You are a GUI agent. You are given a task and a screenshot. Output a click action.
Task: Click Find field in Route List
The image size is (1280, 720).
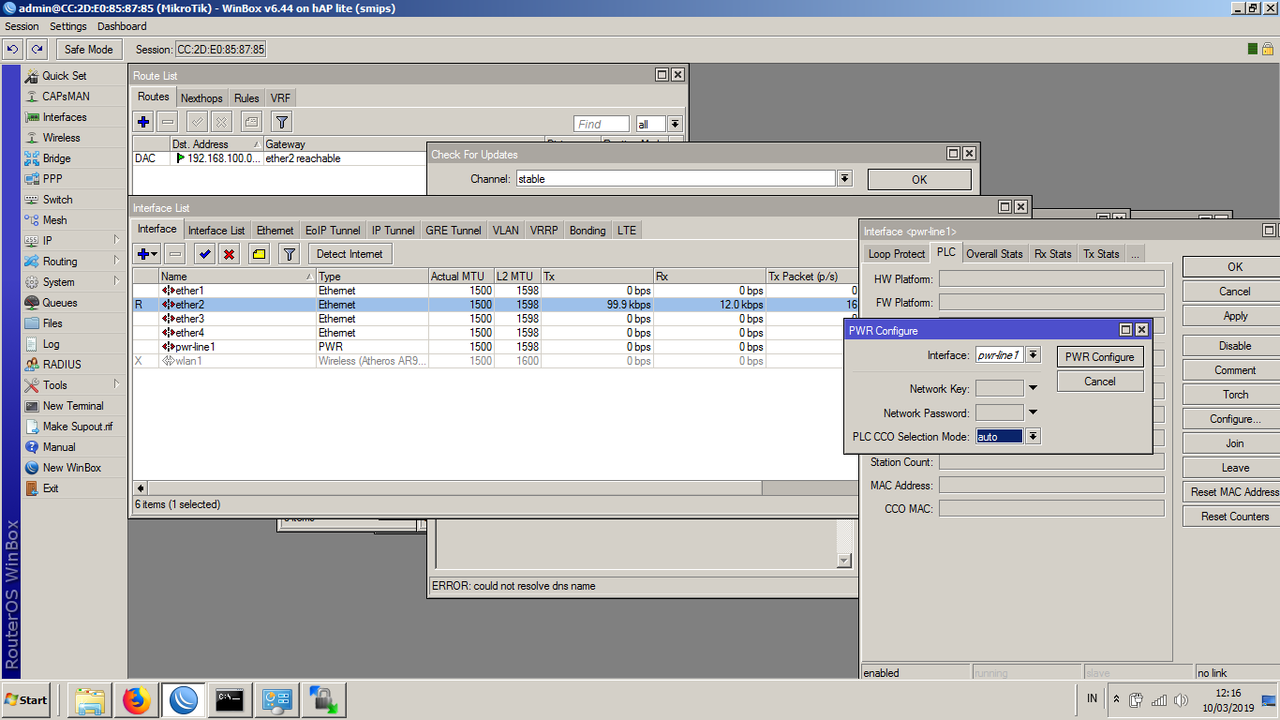point(602,124)
